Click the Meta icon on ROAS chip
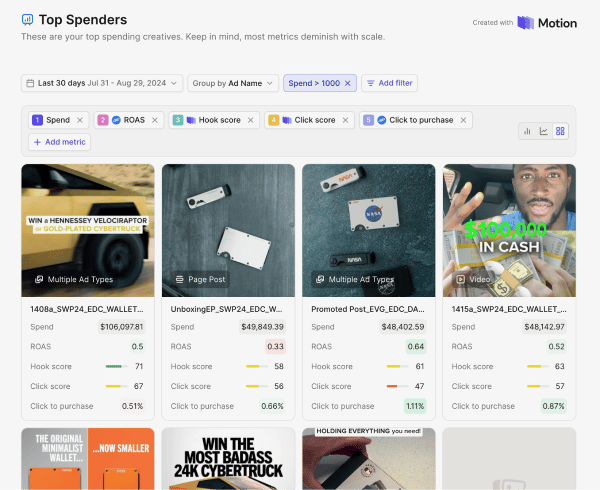Viewport: 600px width, 490px height. click(116, 120)
